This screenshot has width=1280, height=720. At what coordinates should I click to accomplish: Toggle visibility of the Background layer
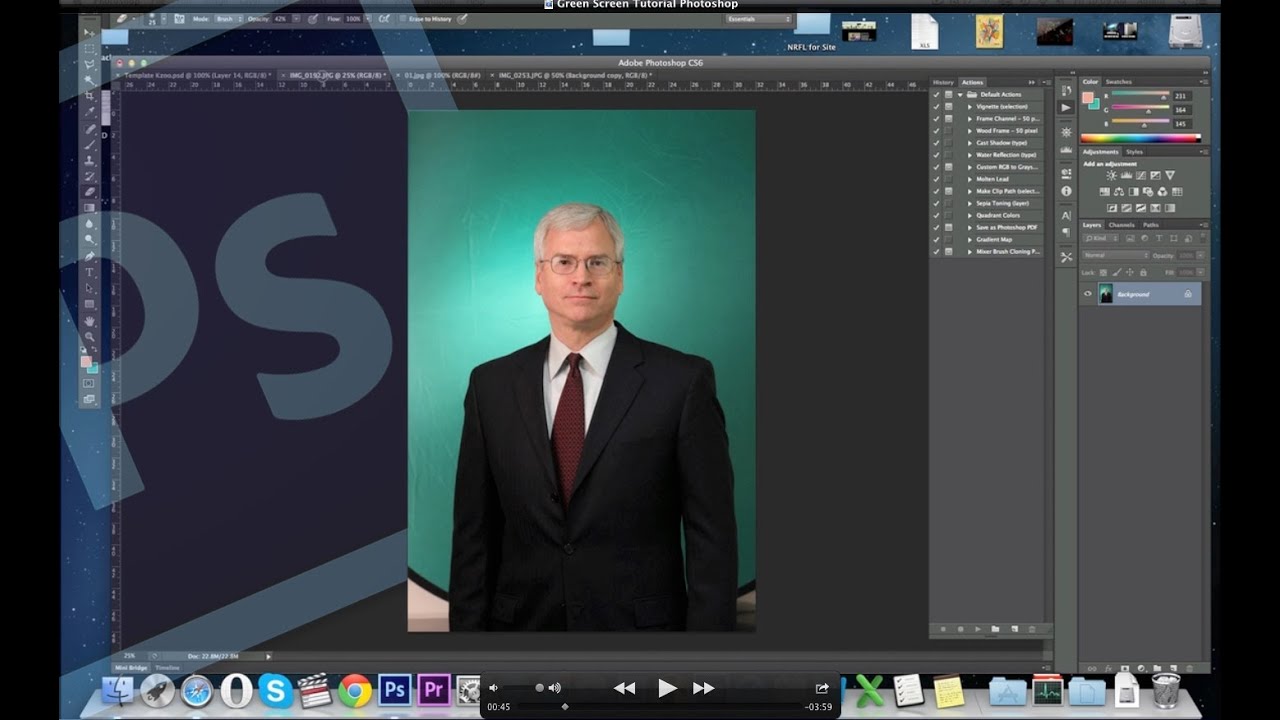pos(1088,294)
